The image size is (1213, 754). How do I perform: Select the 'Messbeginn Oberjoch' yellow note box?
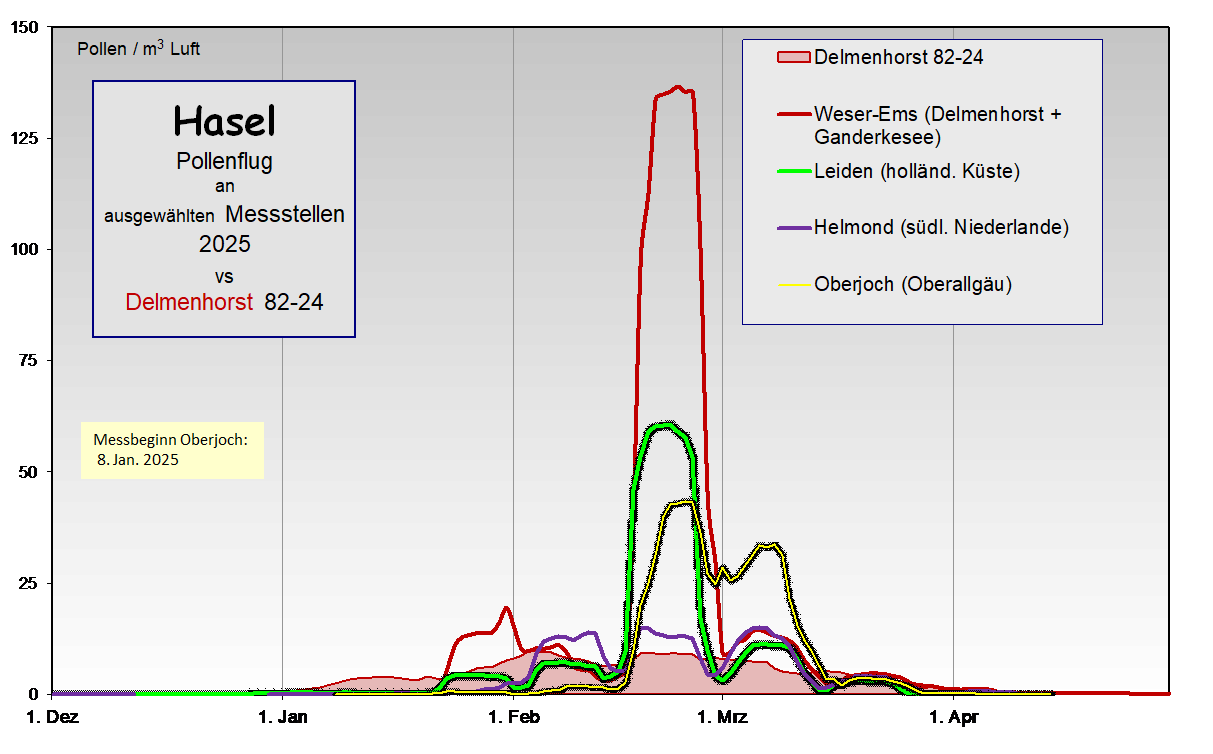172,450
